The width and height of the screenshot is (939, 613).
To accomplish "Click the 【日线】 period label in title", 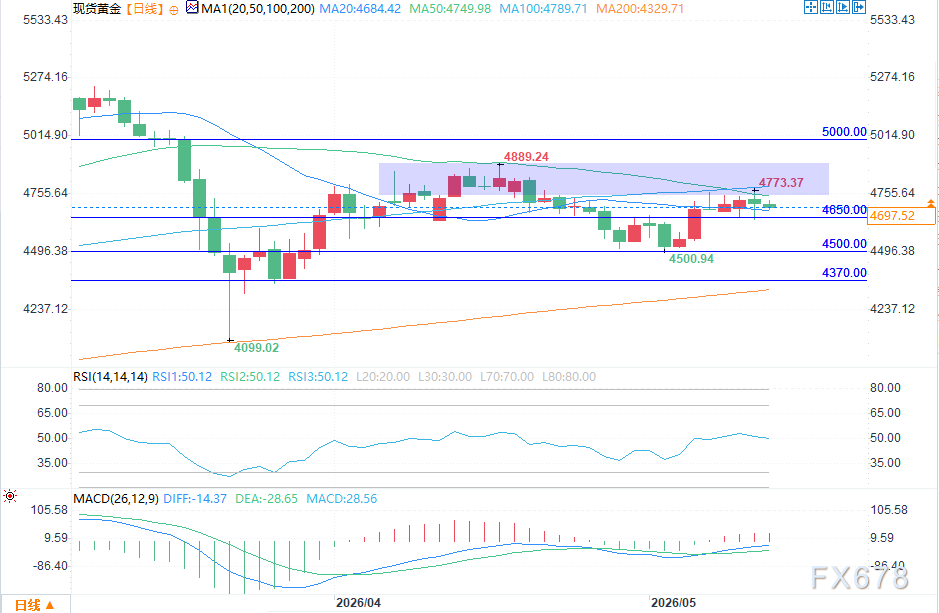I will (144, 9).
